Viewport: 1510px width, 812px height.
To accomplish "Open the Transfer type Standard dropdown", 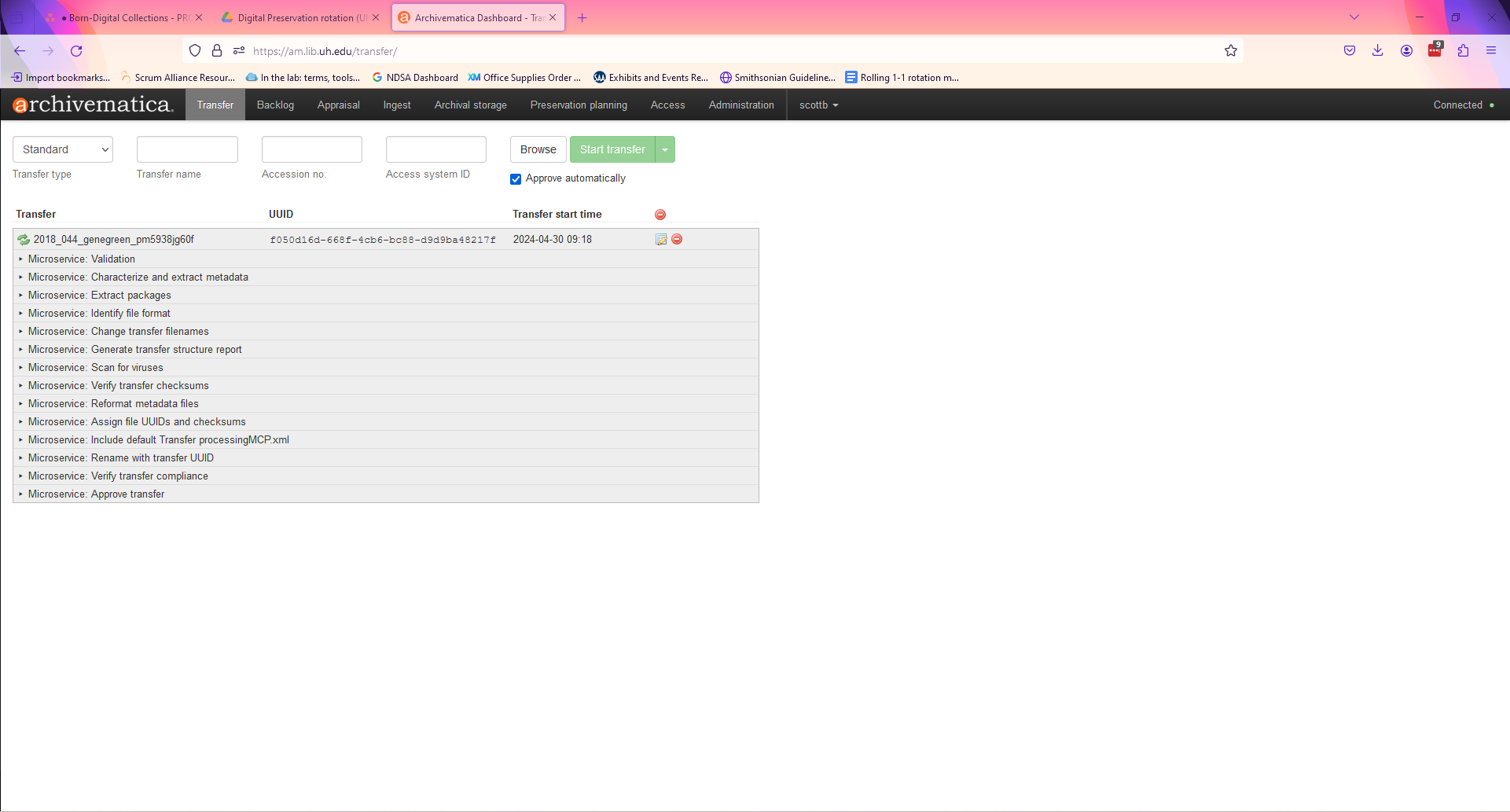I will (63, 149).
